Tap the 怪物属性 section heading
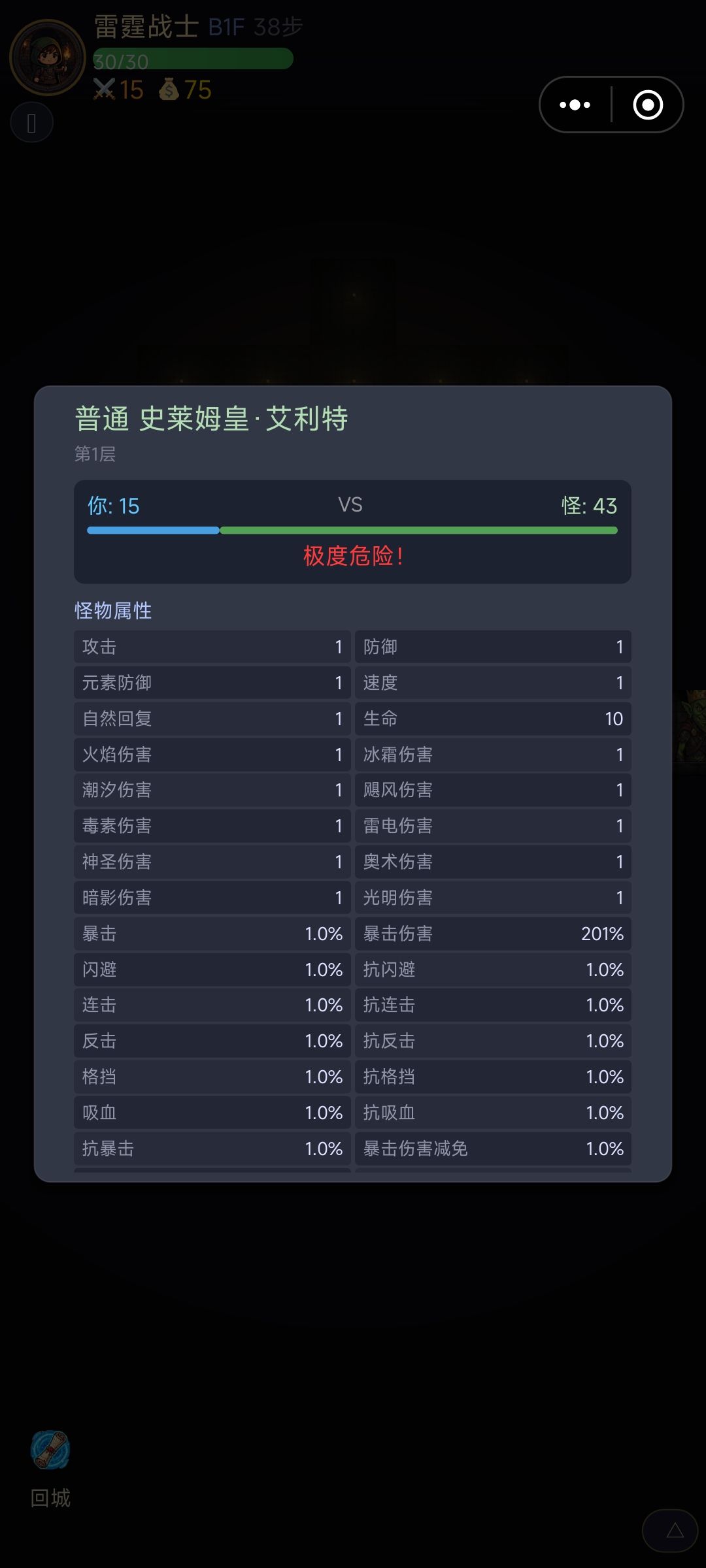The width and height of the screenshot is (706, 1568). (x=113, y=611)
